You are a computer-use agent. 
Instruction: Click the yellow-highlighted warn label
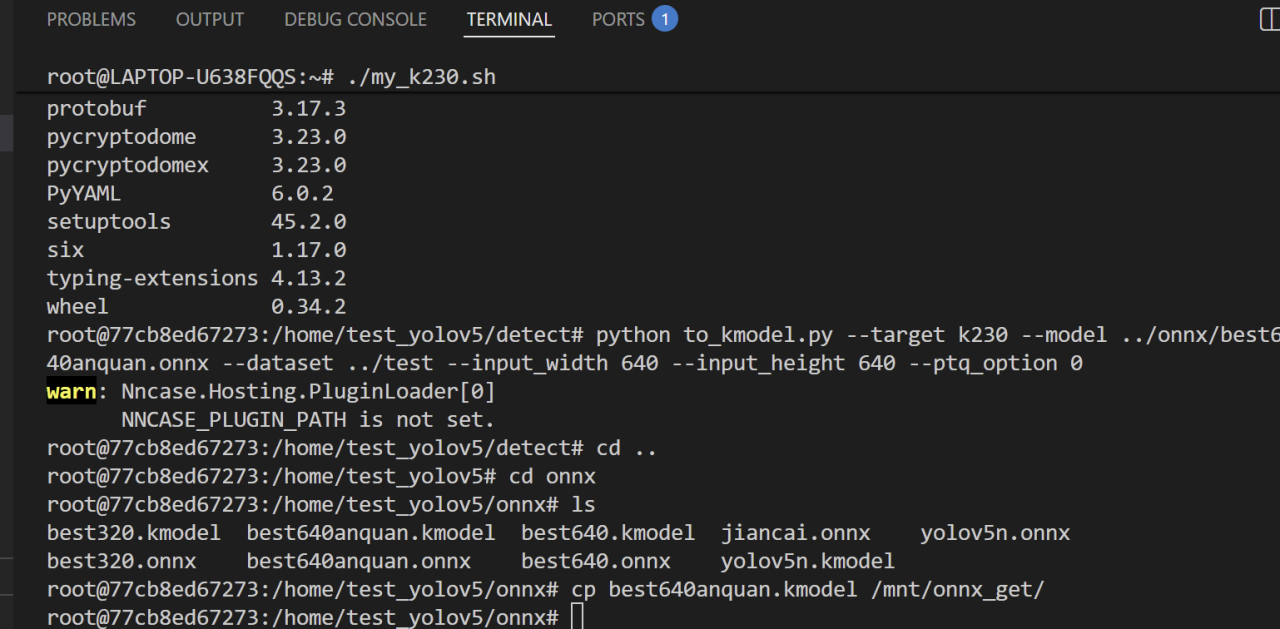click(x=71, y=391)
